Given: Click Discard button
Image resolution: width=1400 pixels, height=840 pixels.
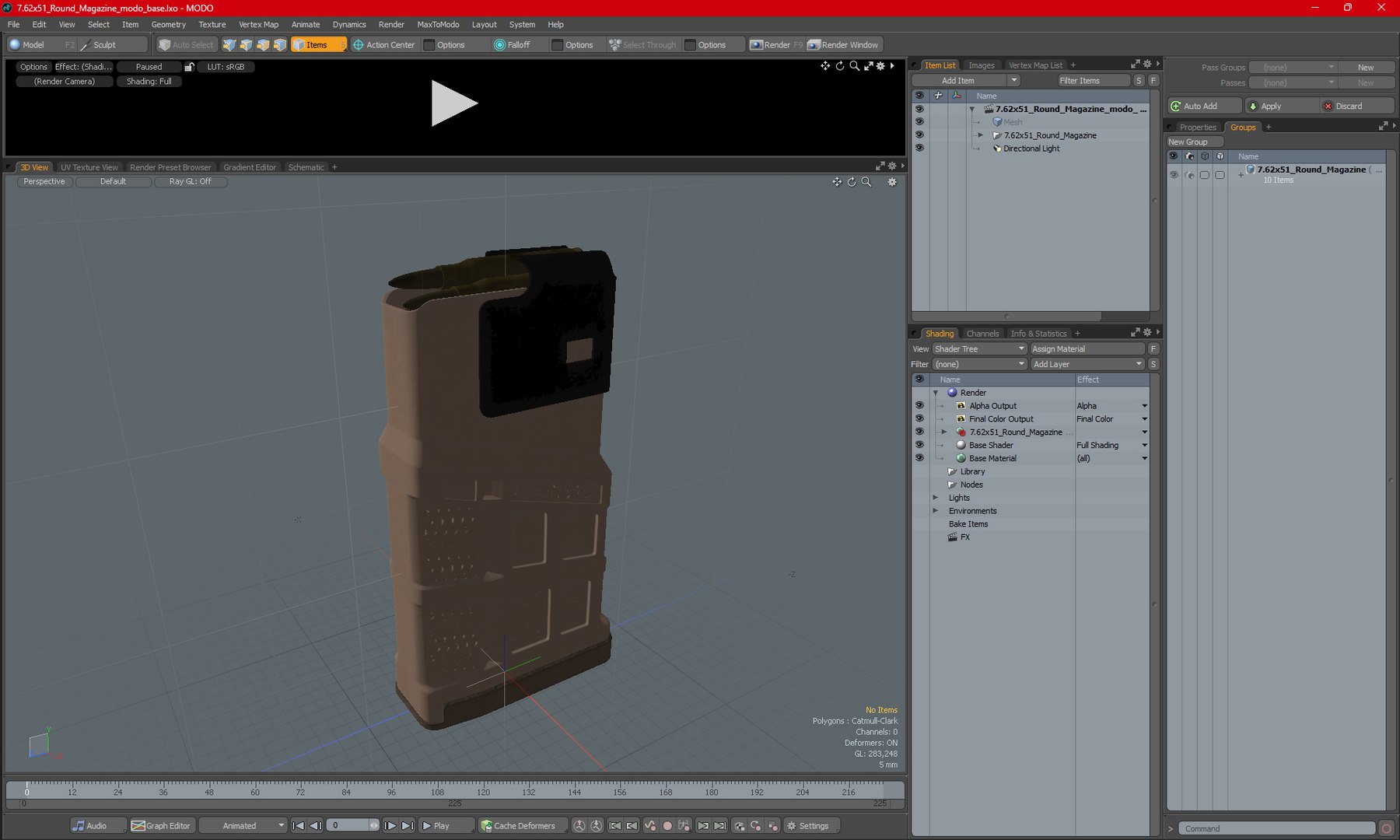Looking at the screenshot, I should pyautogui.click(x=1356, y=107).
